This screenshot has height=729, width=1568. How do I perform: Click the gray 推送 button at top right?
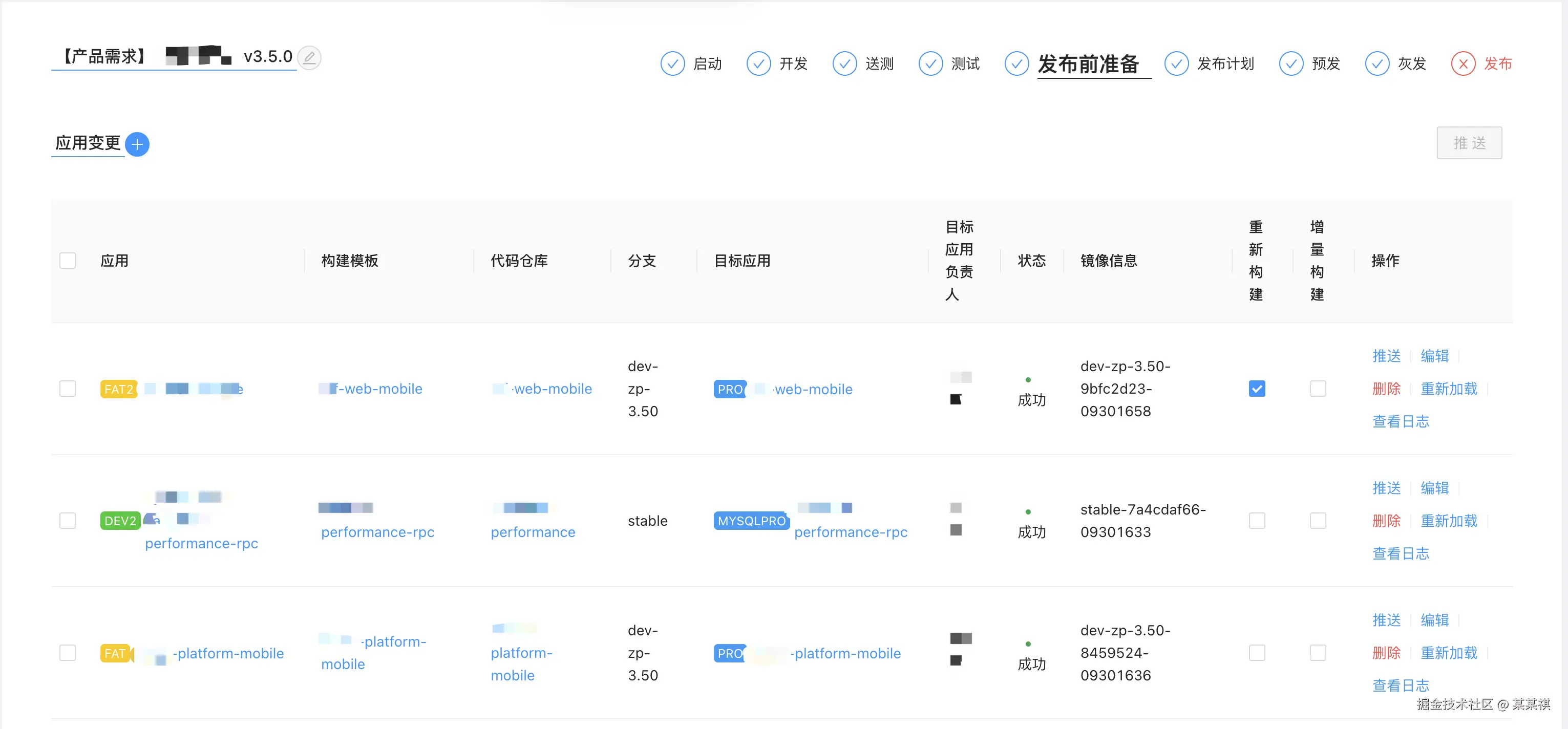pyautogui.click(x=1469, y=143)
